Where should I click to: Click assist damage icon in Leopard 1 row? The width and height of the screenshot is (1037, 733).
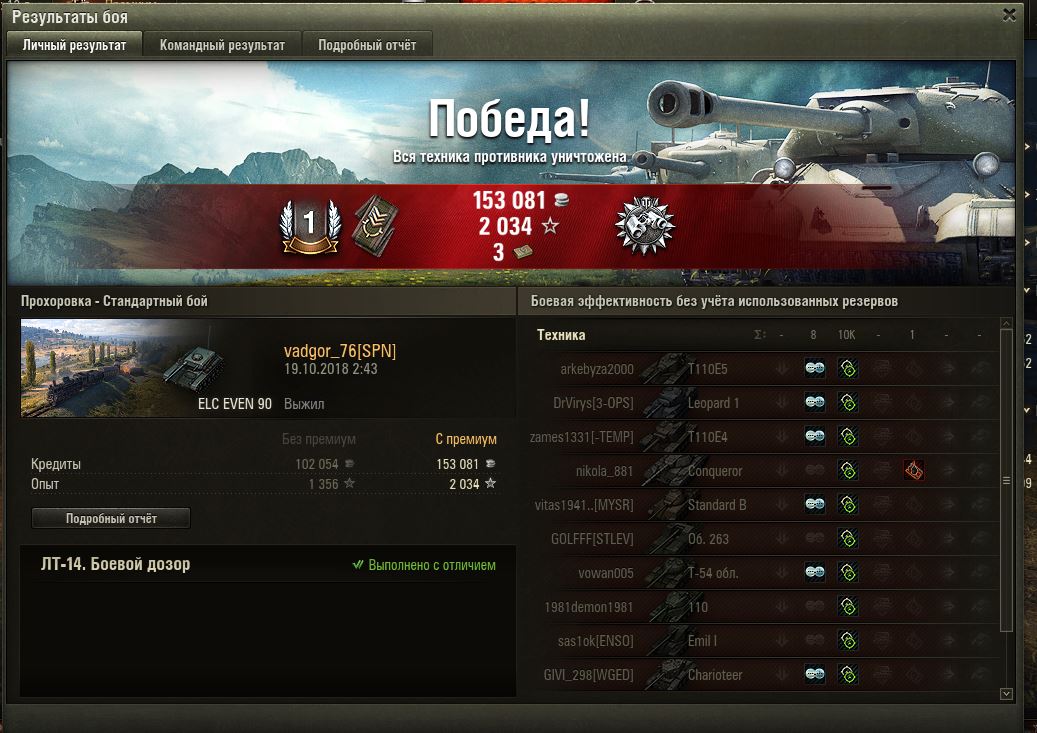point(848,402)
